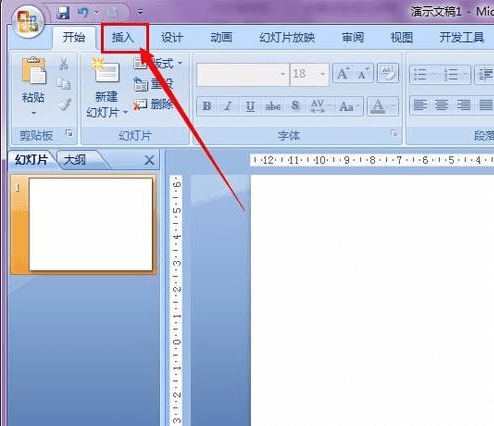The width and height of the screenshot is (494, 426).
Task: Apply the font color A button
Action: (x=378, y=106)
